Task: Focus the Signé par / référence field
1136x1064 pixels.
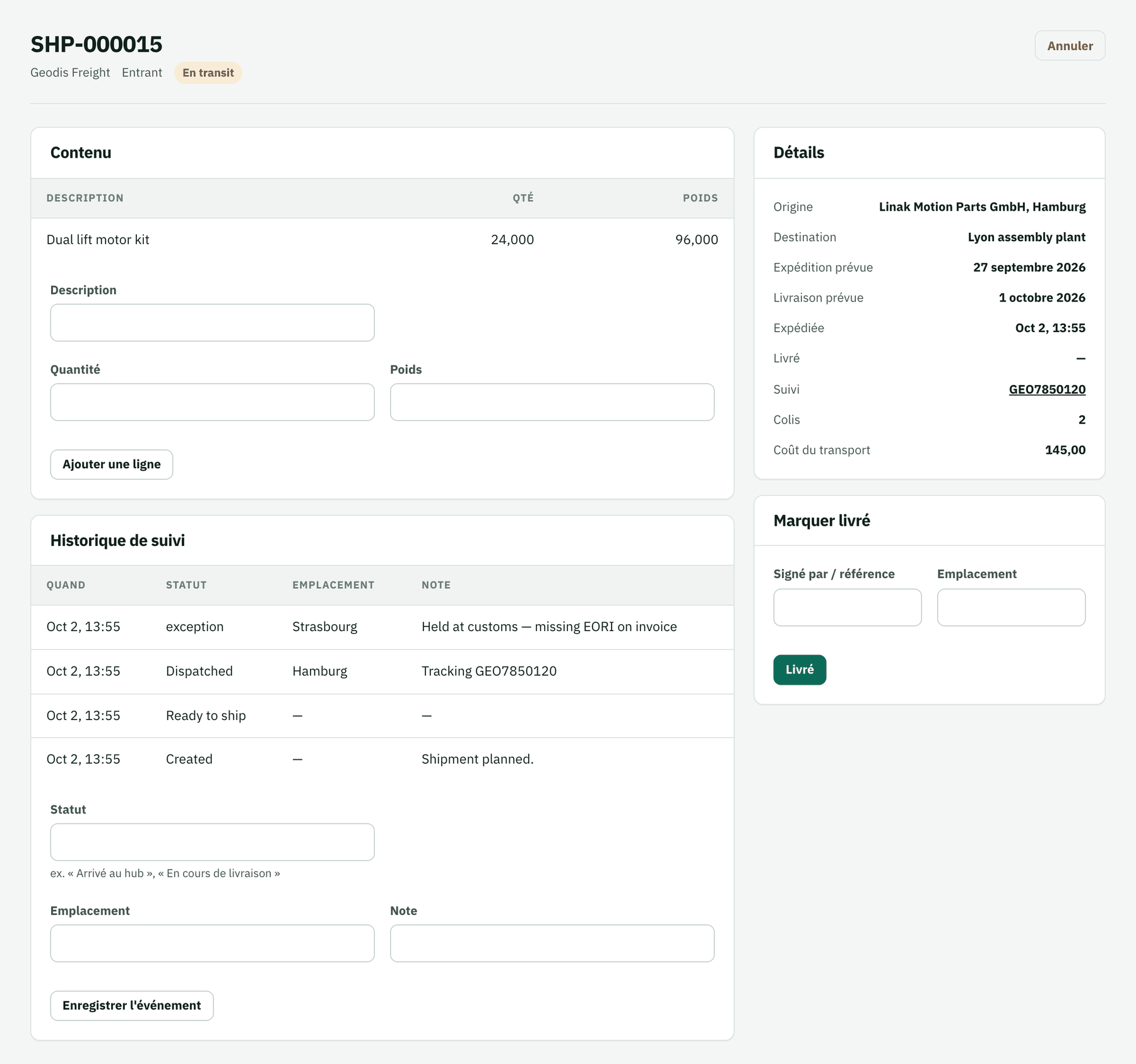Action: [x=848, y=607]
